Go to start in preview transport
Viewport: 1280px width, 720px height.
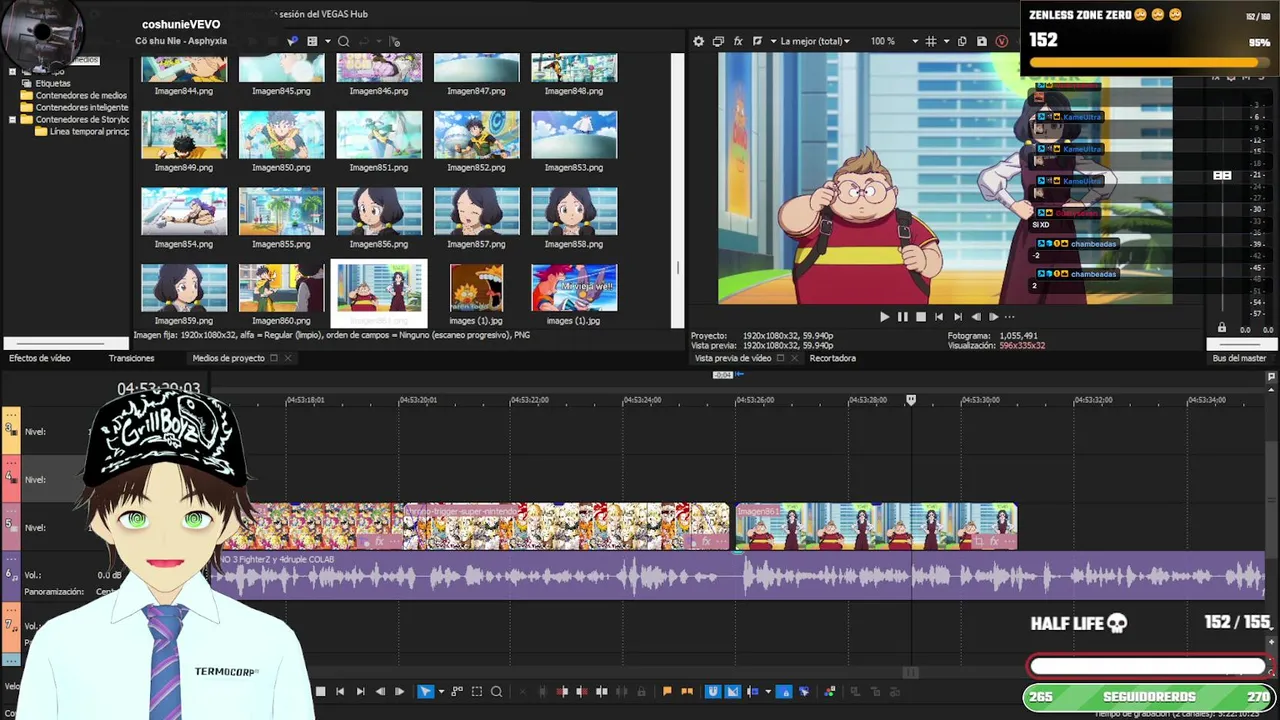tap(938, 317)
